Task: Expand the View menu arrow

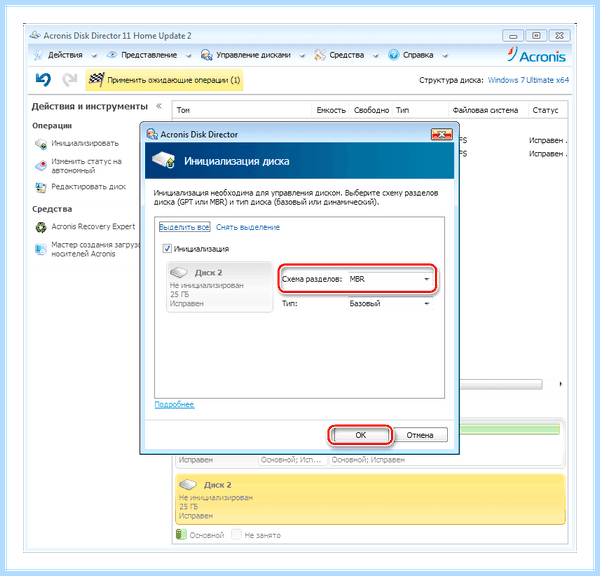Action: 188,56
